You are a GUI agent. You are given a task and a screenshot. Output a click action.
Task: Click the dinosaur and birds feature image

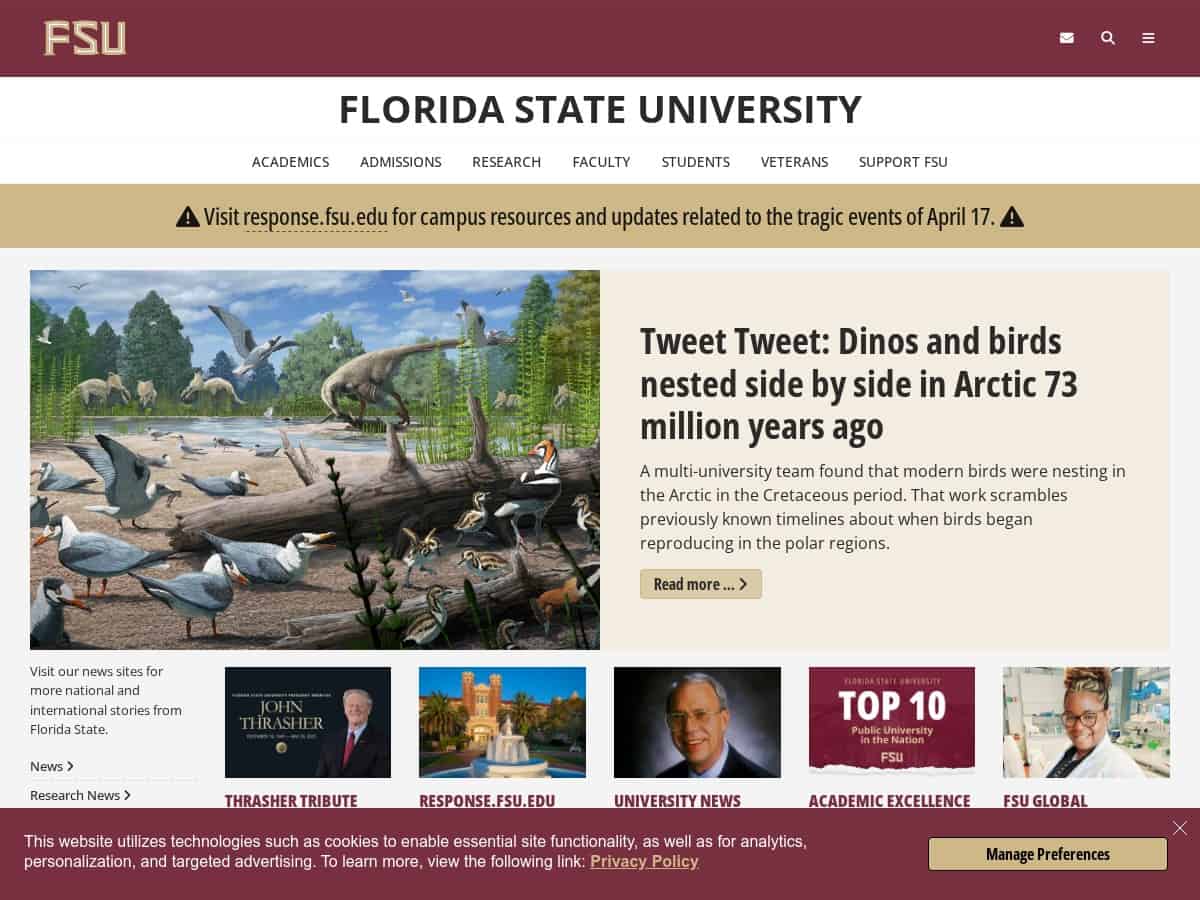pyautogui.click(x=315, y=460)
